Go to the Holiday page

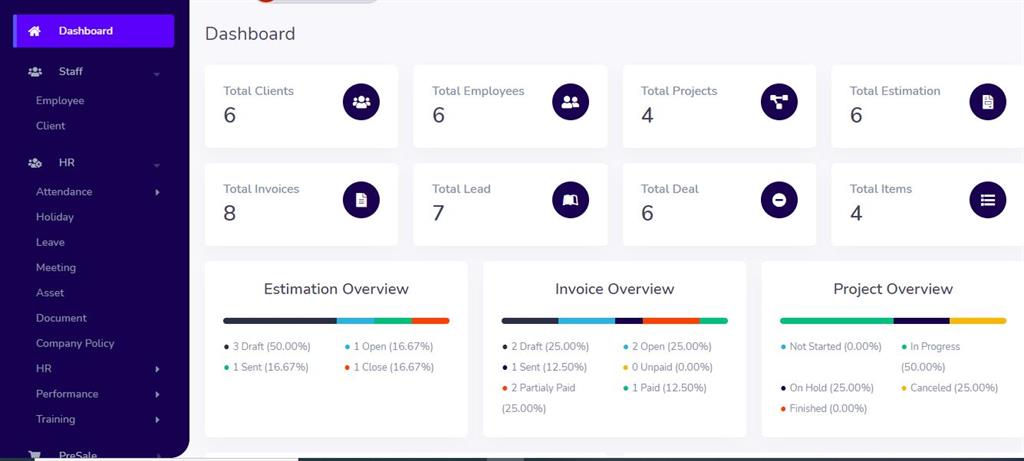click(x=55, y=217)
